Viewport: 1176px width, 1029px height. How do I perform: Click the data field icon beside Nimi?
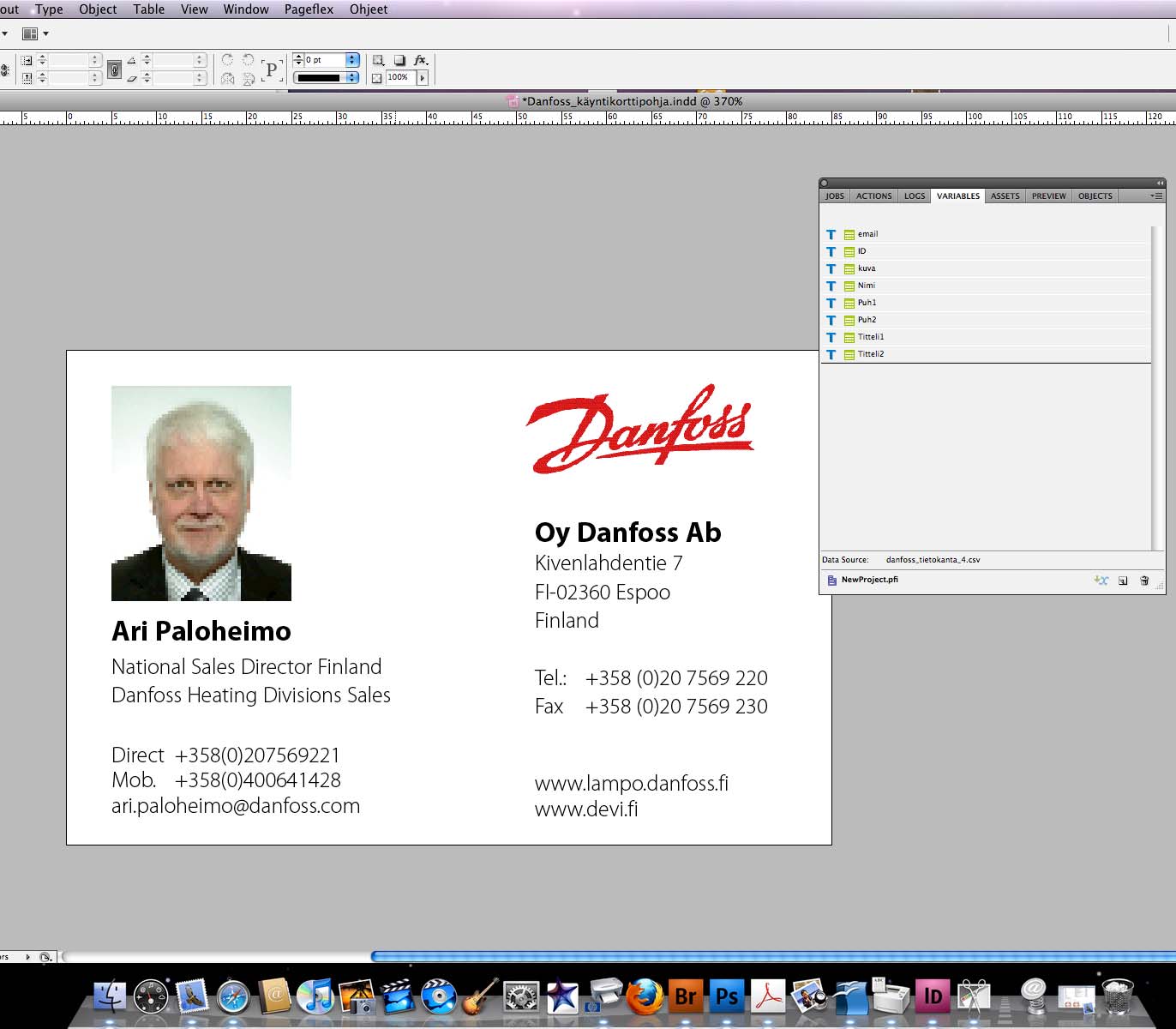click(849, 286)
